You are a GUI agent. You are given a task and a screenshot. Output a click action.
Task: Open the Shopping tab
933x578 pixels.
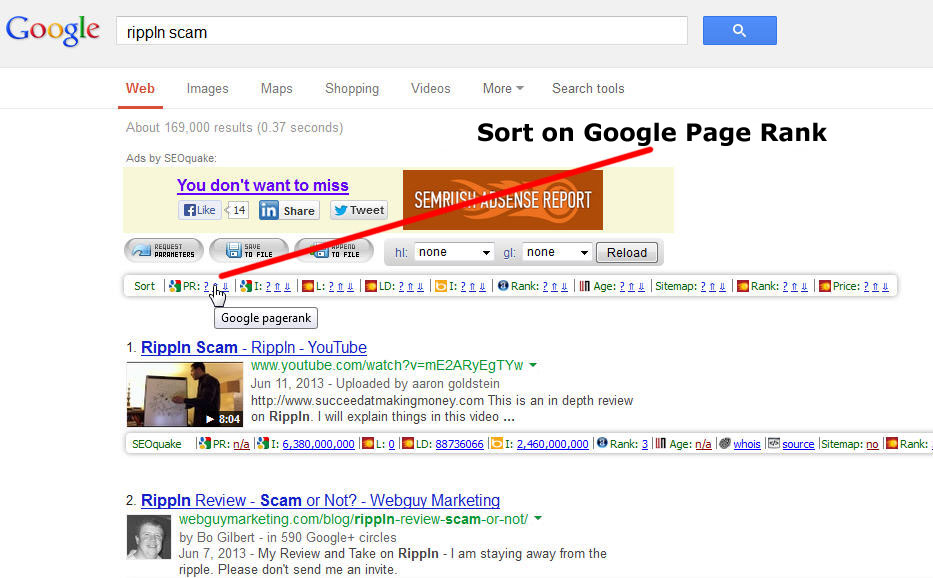tap(352, 89)
